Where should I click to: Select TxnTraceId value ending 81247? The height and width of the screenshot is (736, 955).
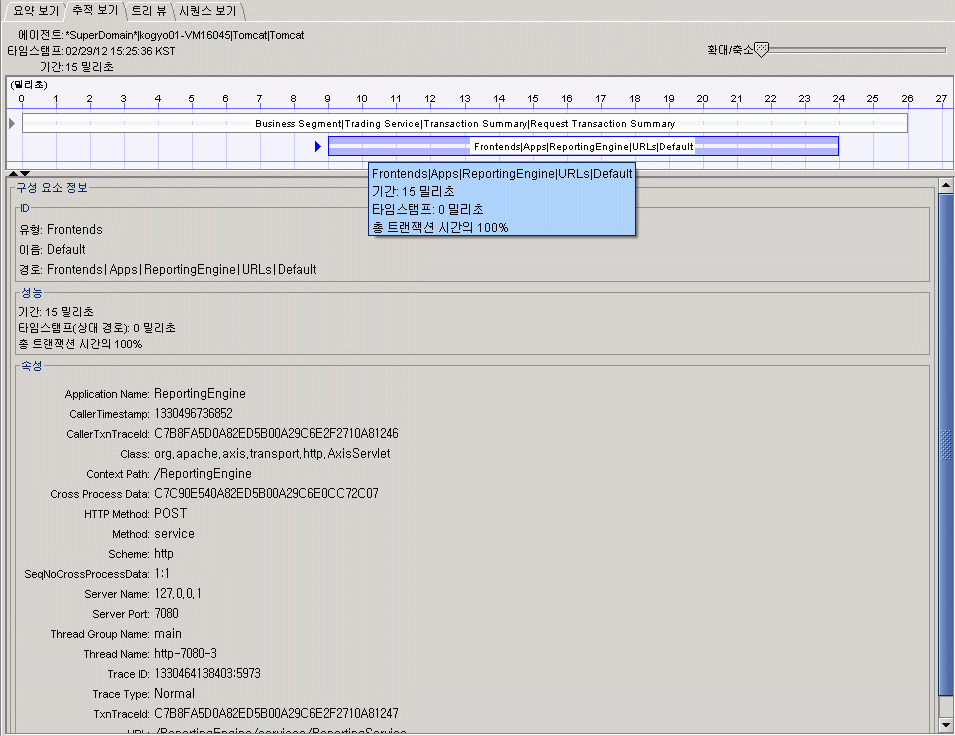coord(277,713)
